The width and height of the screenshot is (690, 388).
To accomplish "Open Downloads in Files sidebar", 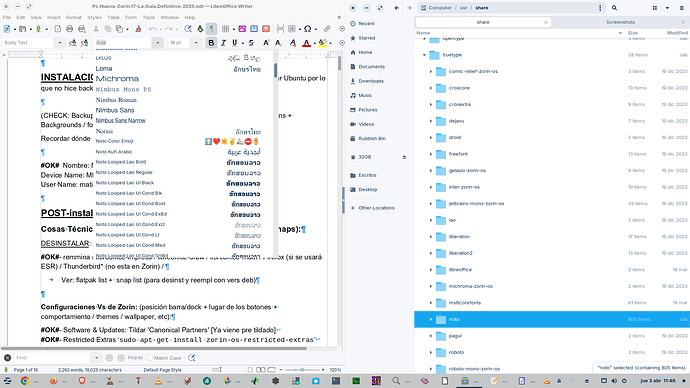I will 371,81.
